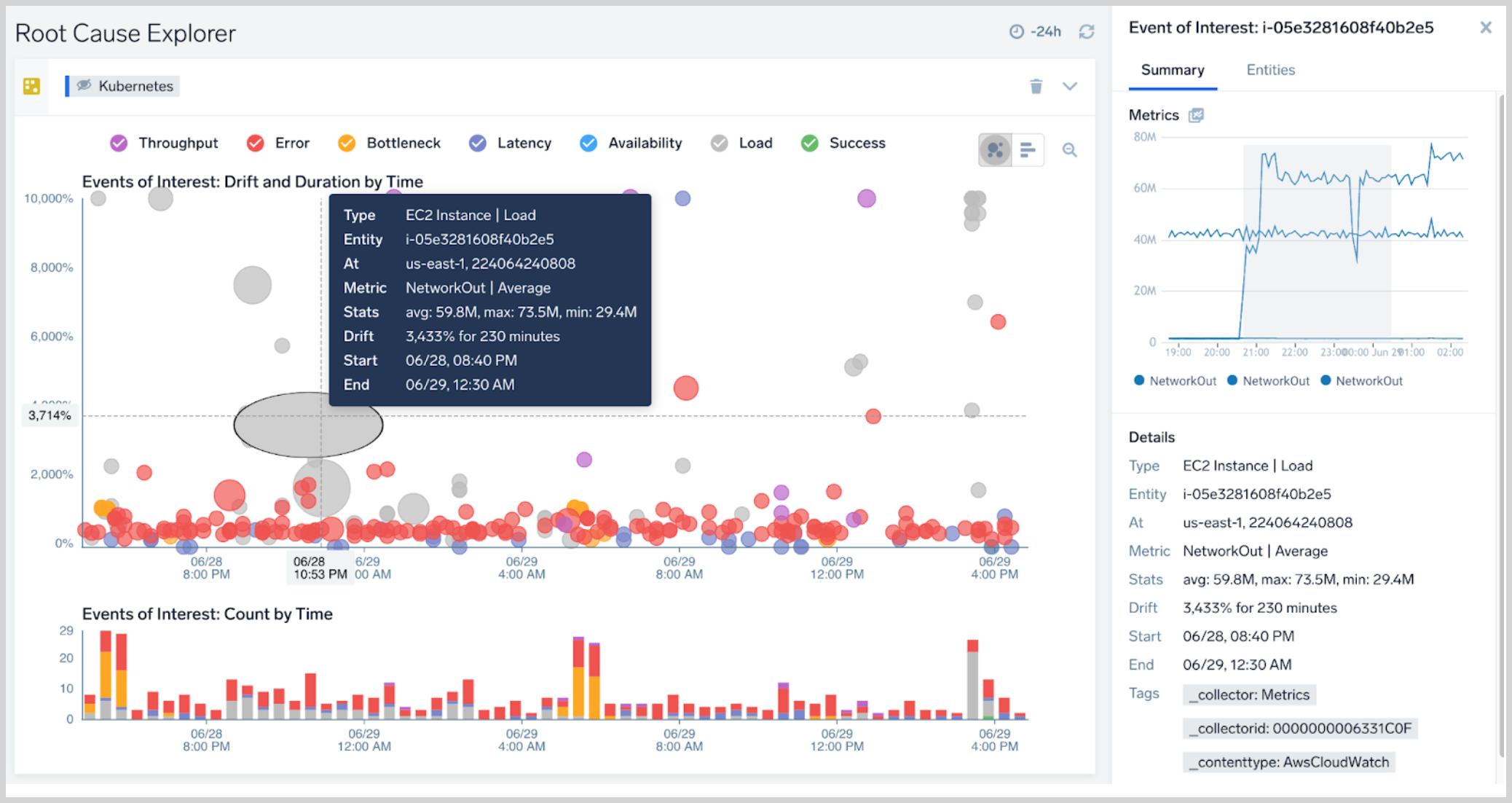
Task: Switch to list view icon
Action: (x=1028, y=150)
